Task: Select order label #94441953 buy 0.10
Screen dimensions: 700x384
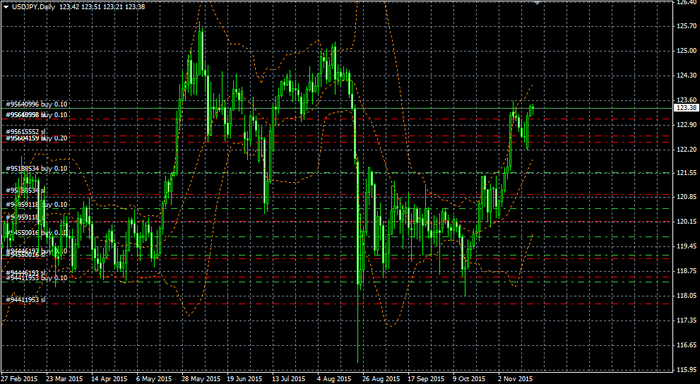Action: click(x=37, y=278)
